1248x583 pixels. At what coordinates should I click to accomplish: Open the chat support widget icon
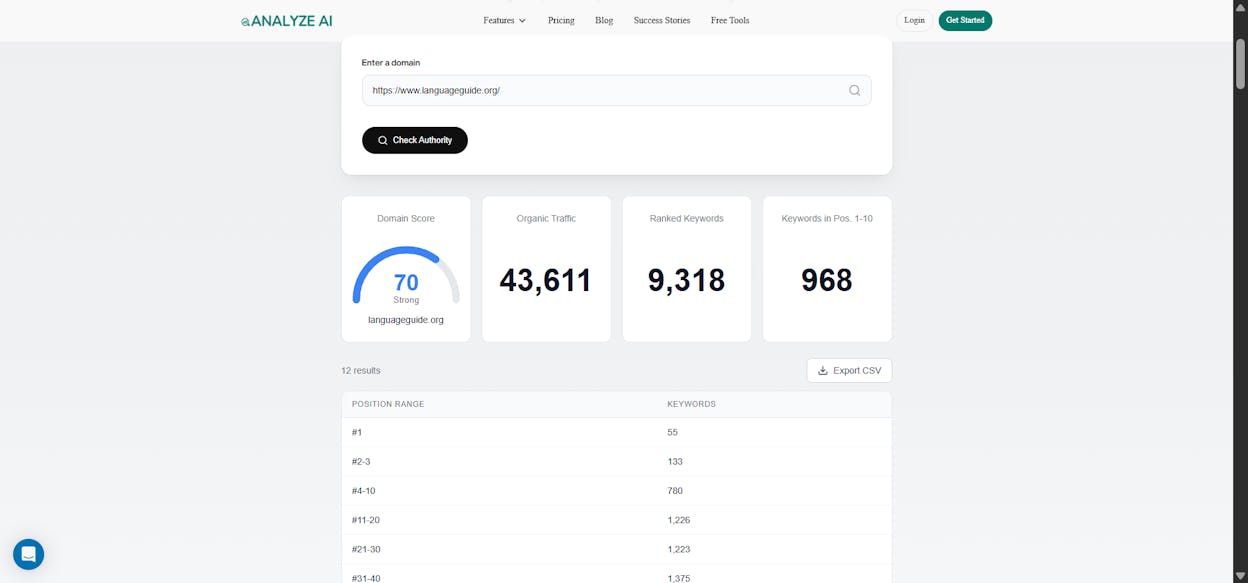28,554
